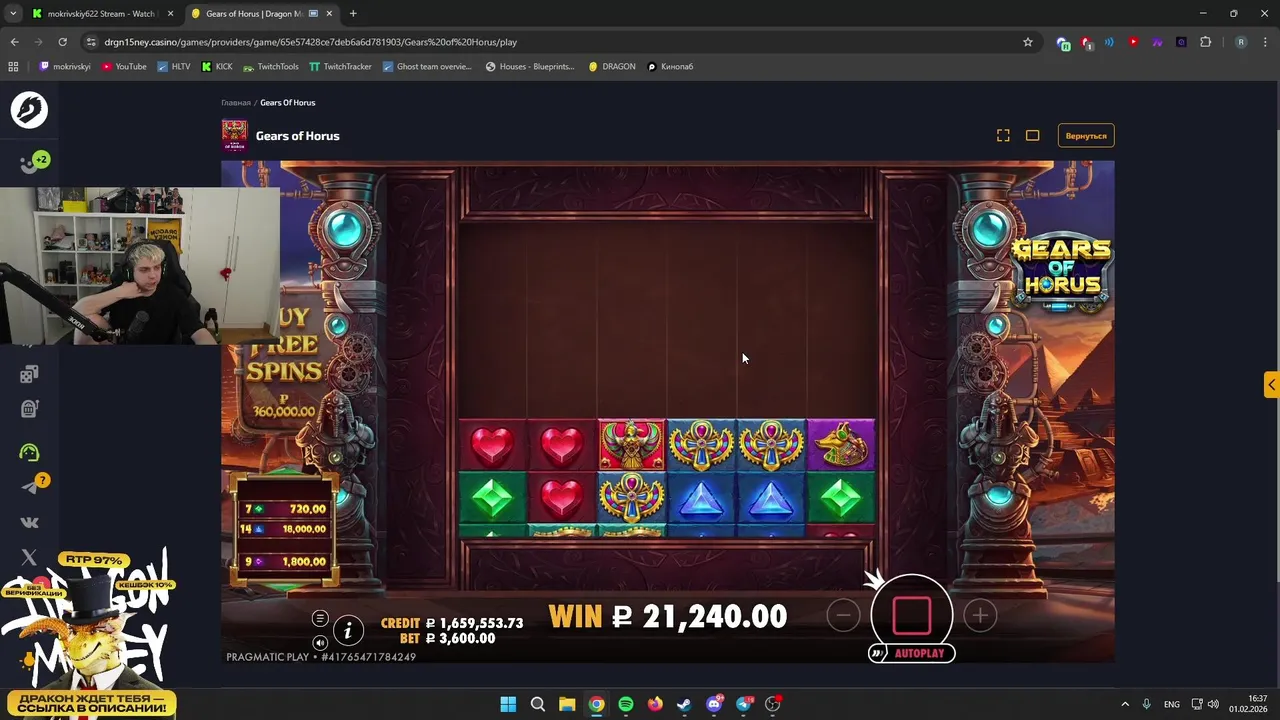Open Steam from taskbar
1280x720 pixels.
(x=684, y=704)
